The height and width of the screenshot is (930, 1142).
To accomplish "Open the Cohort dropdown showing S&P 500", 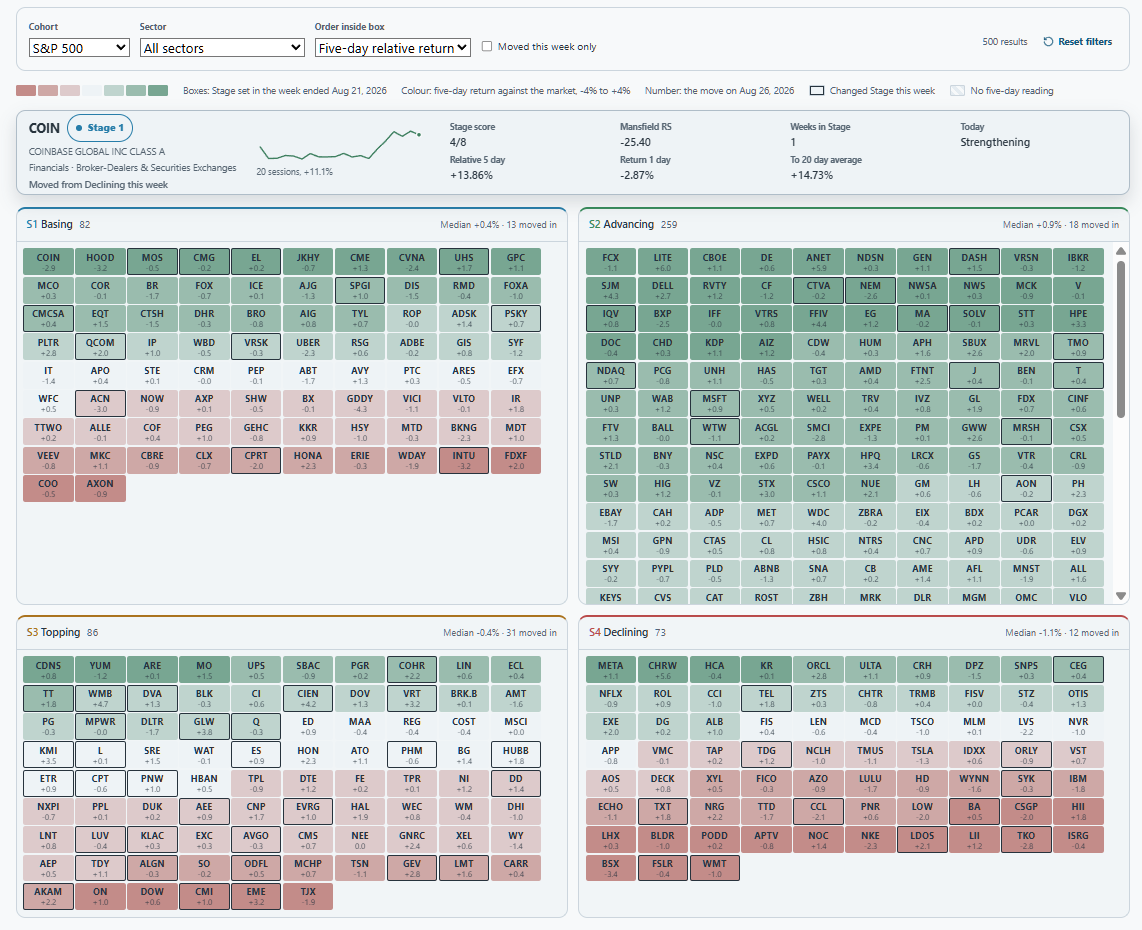I will 79,48.
